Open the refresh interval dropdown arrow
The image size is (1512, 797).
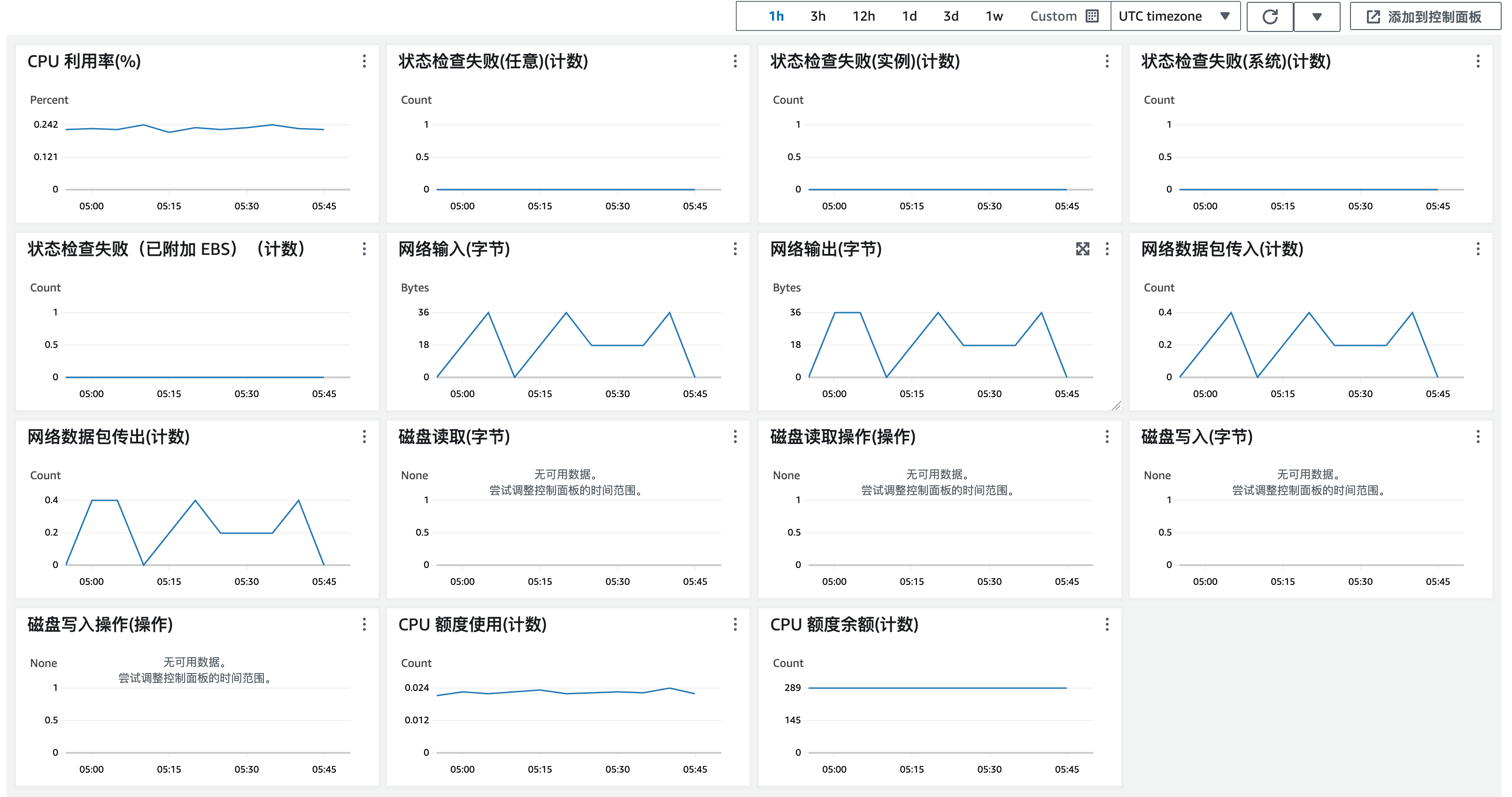[1317, 16]
